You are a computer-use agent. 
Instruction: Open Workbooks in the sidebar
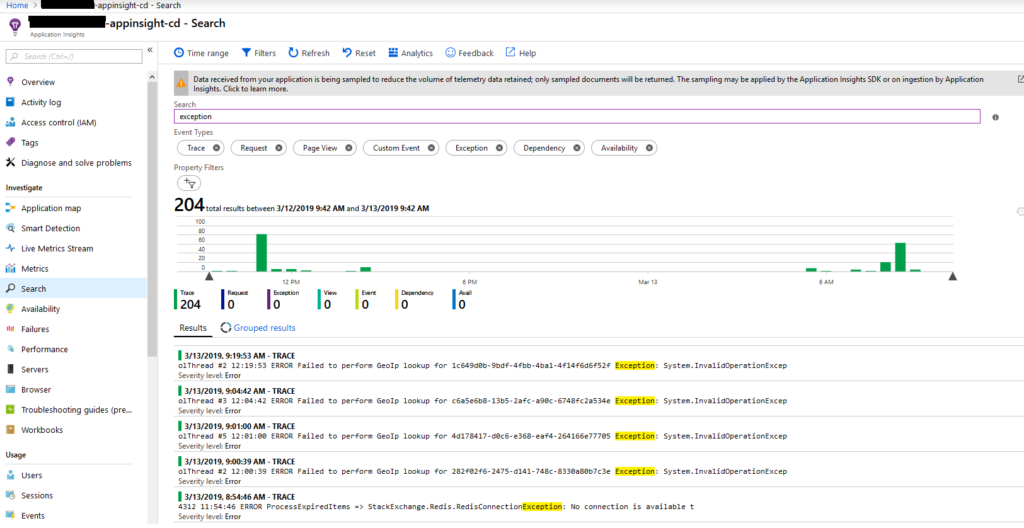(42, 430)
